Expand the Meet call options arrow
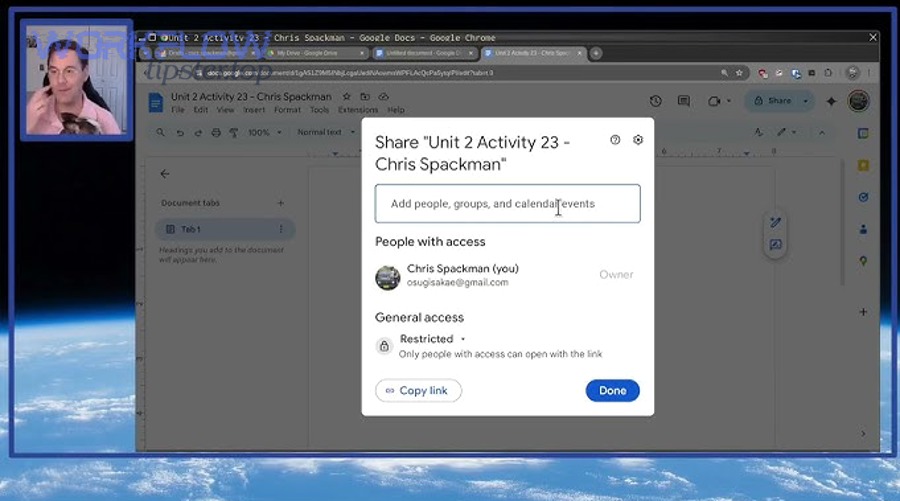 729,101
